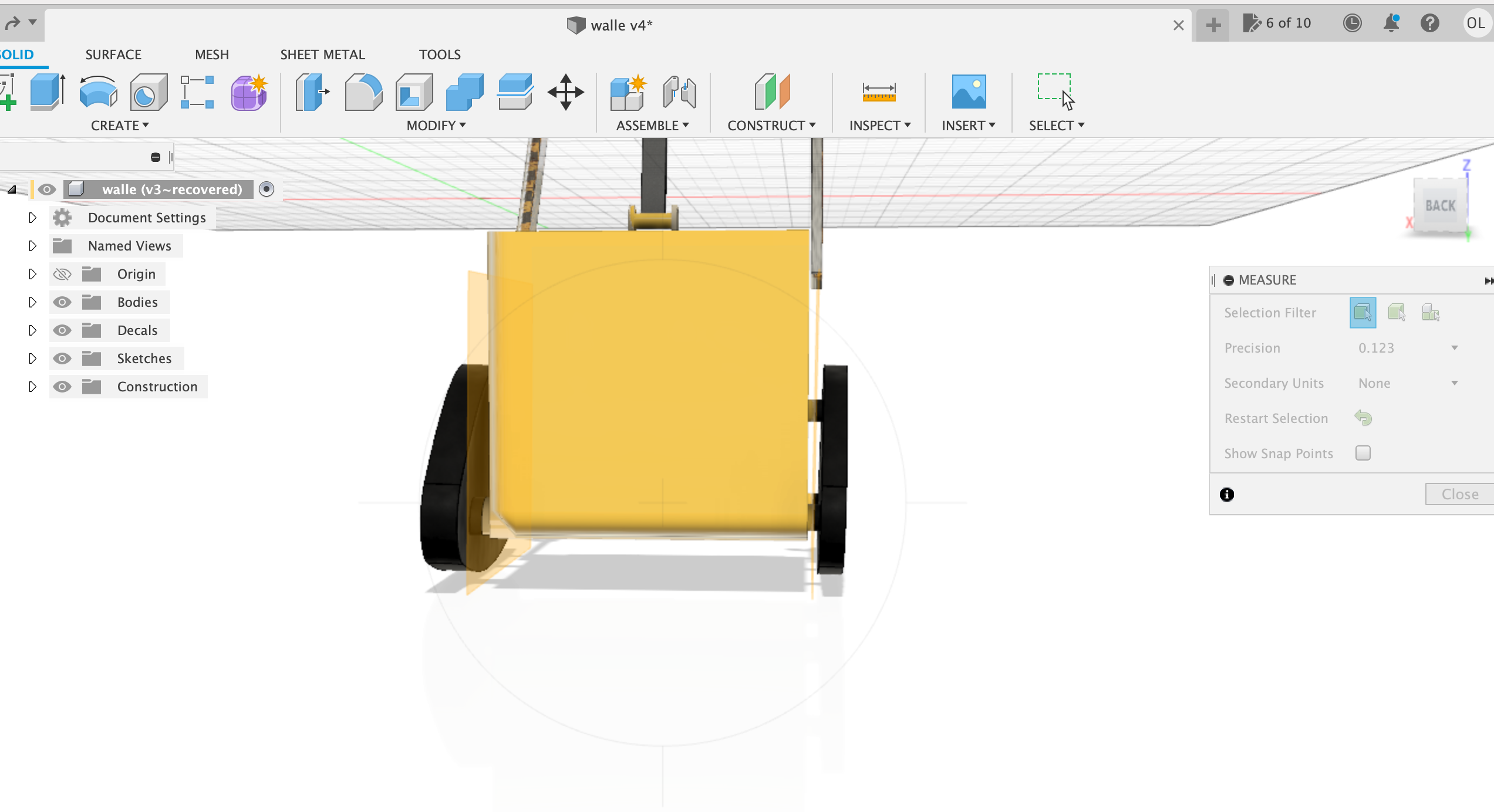Activate the Press Pull tool
Viewport: 1494px width, 812px height.
(312, 92)
